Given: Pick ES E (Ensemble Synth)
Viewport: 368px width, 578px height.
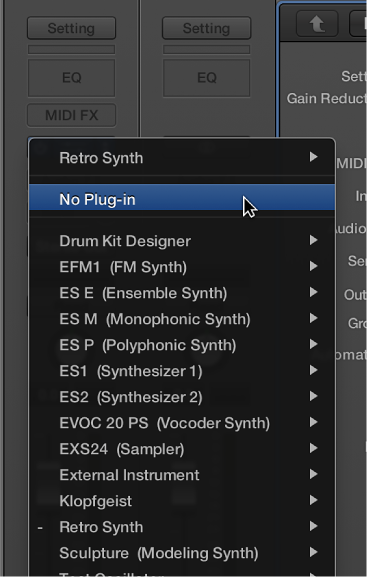Looking at the screenshot, I should [x=182, y=293].
